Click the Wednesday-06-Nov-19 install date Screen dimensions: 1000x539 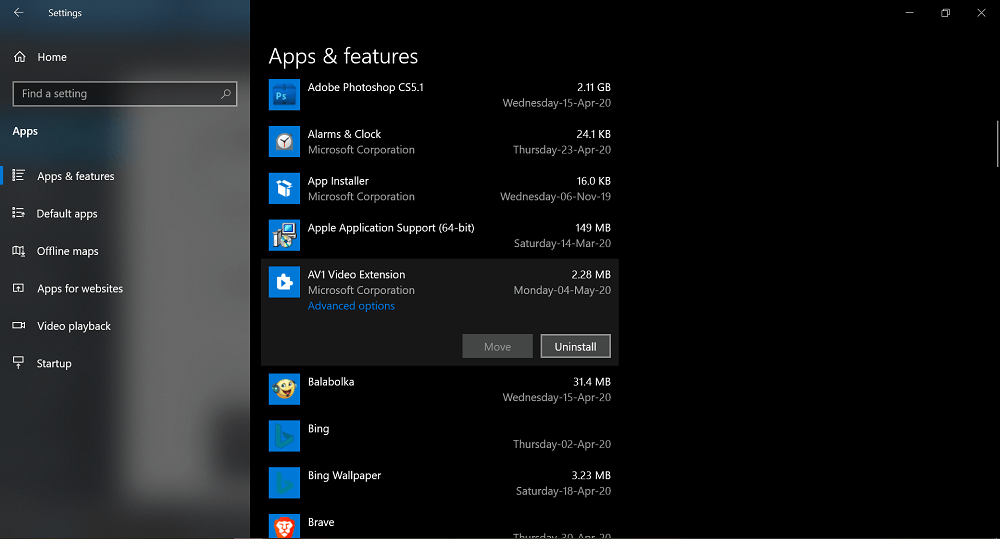click(x=555, y=196)
